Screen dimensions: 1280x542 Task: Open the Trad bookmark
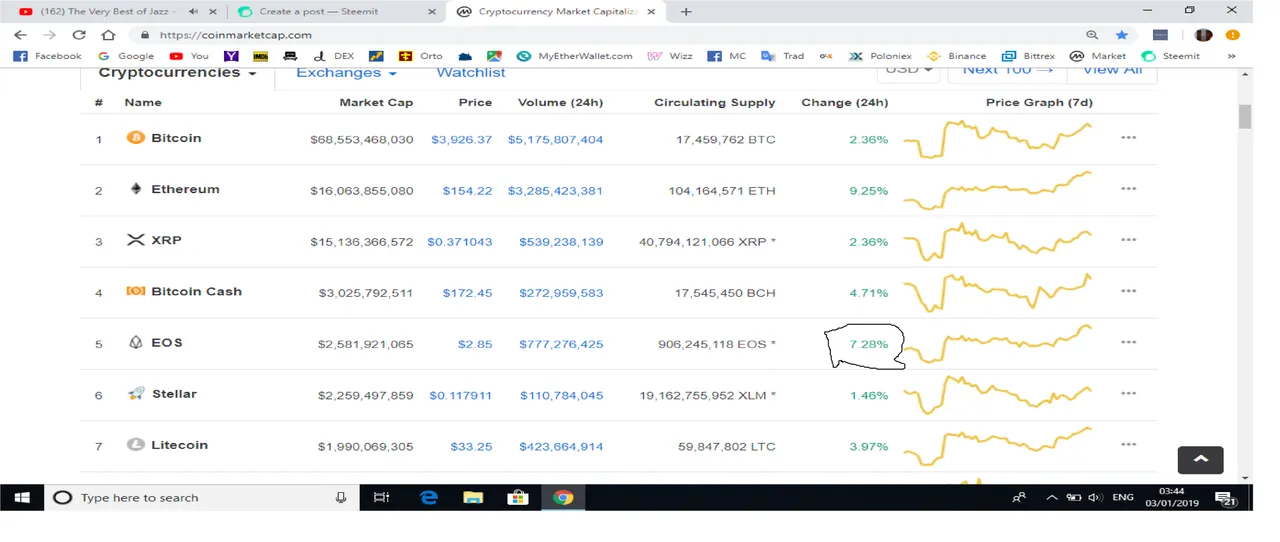pyautogui.click(x=783, y=56)
